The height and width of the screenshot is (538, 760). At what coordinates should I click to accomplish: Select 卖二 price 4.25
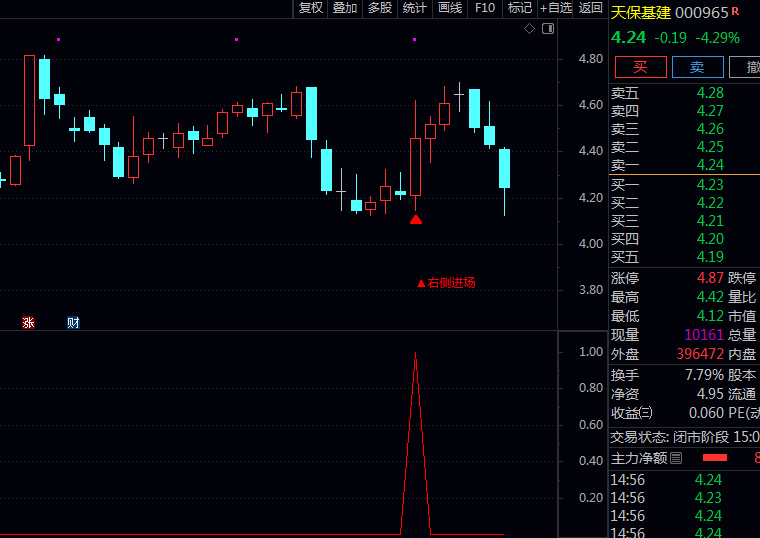710,147
